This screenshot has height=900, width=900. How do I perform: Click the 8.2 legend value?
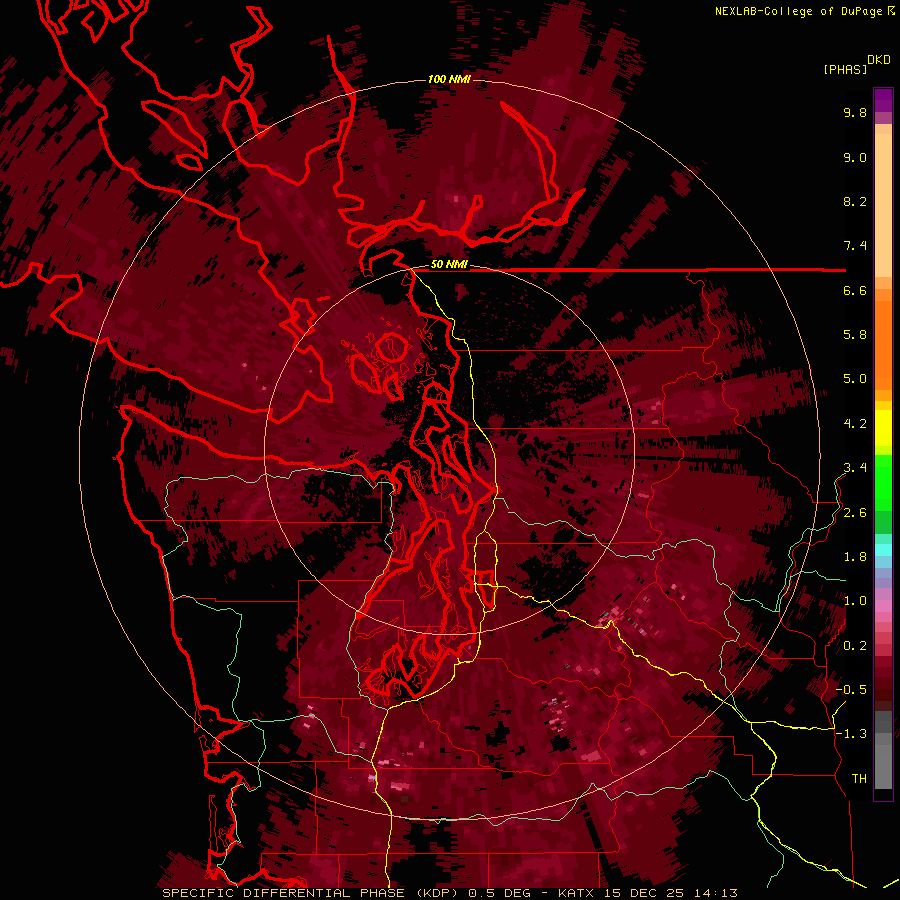point(855,201)
